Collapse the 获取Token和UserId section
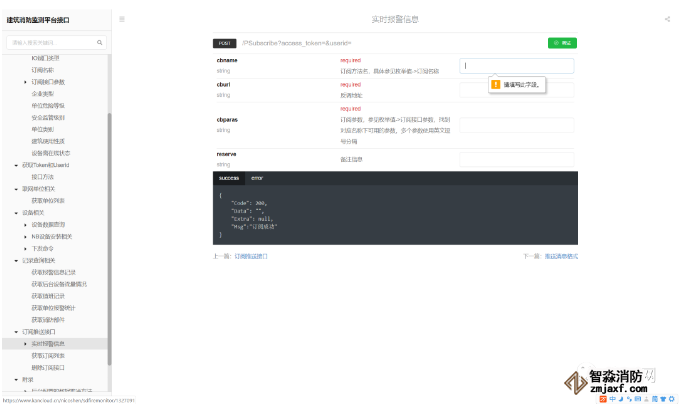This screenshot has height=404, width=680. point(17,164)
